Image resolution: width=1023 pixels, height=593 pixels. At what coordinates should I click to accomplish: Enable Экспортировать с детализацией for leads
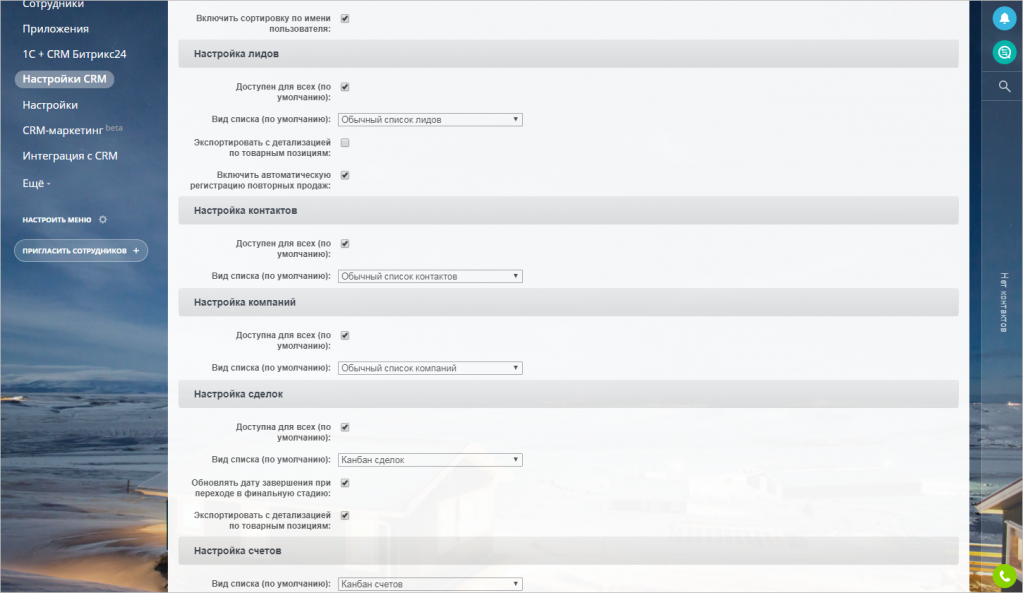(x=345, y=143)
